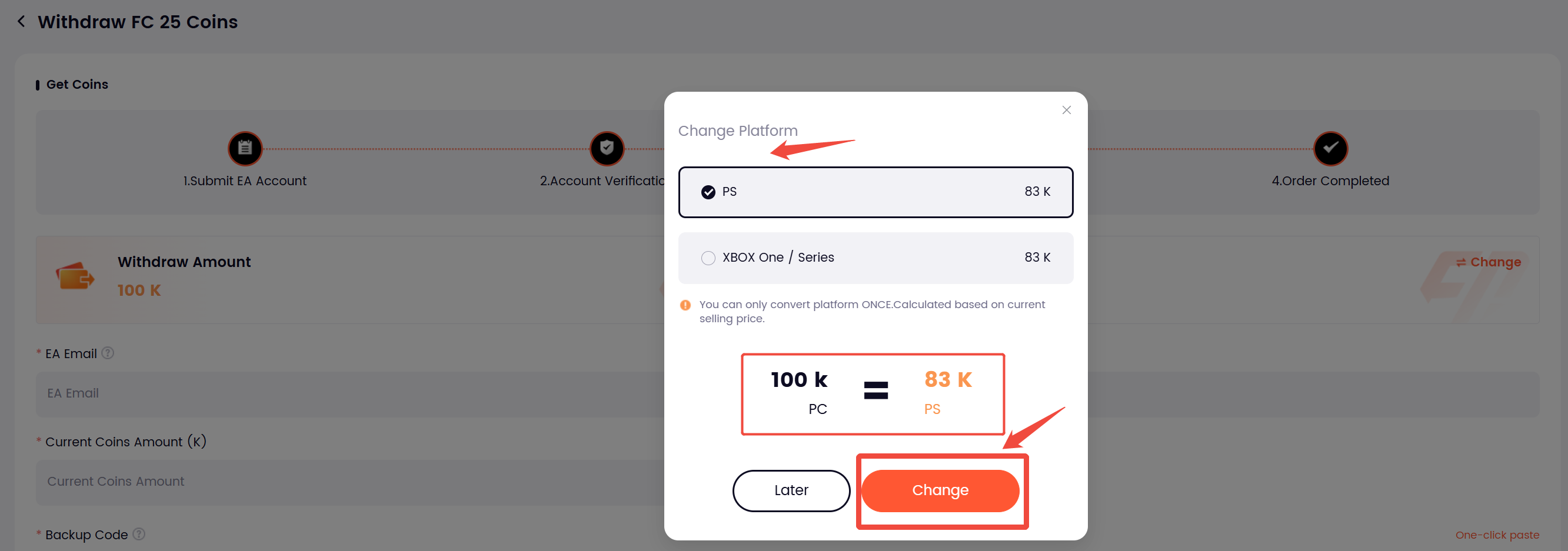
Task: Click the Account Verification shield icon
Action: (x=606, y=148)
